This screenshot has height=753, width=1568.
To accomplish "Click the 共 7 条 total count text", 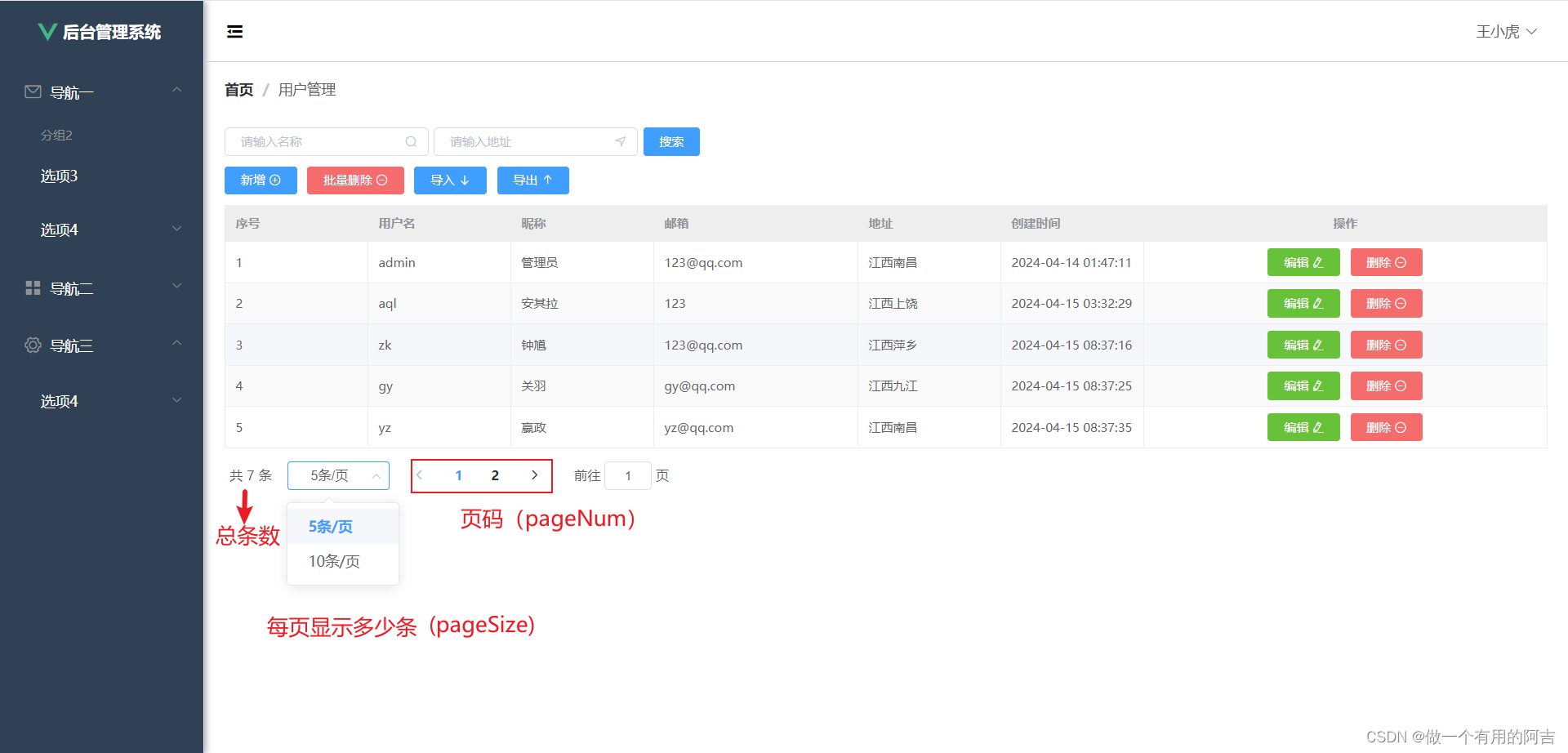I will tap(251, 475).
